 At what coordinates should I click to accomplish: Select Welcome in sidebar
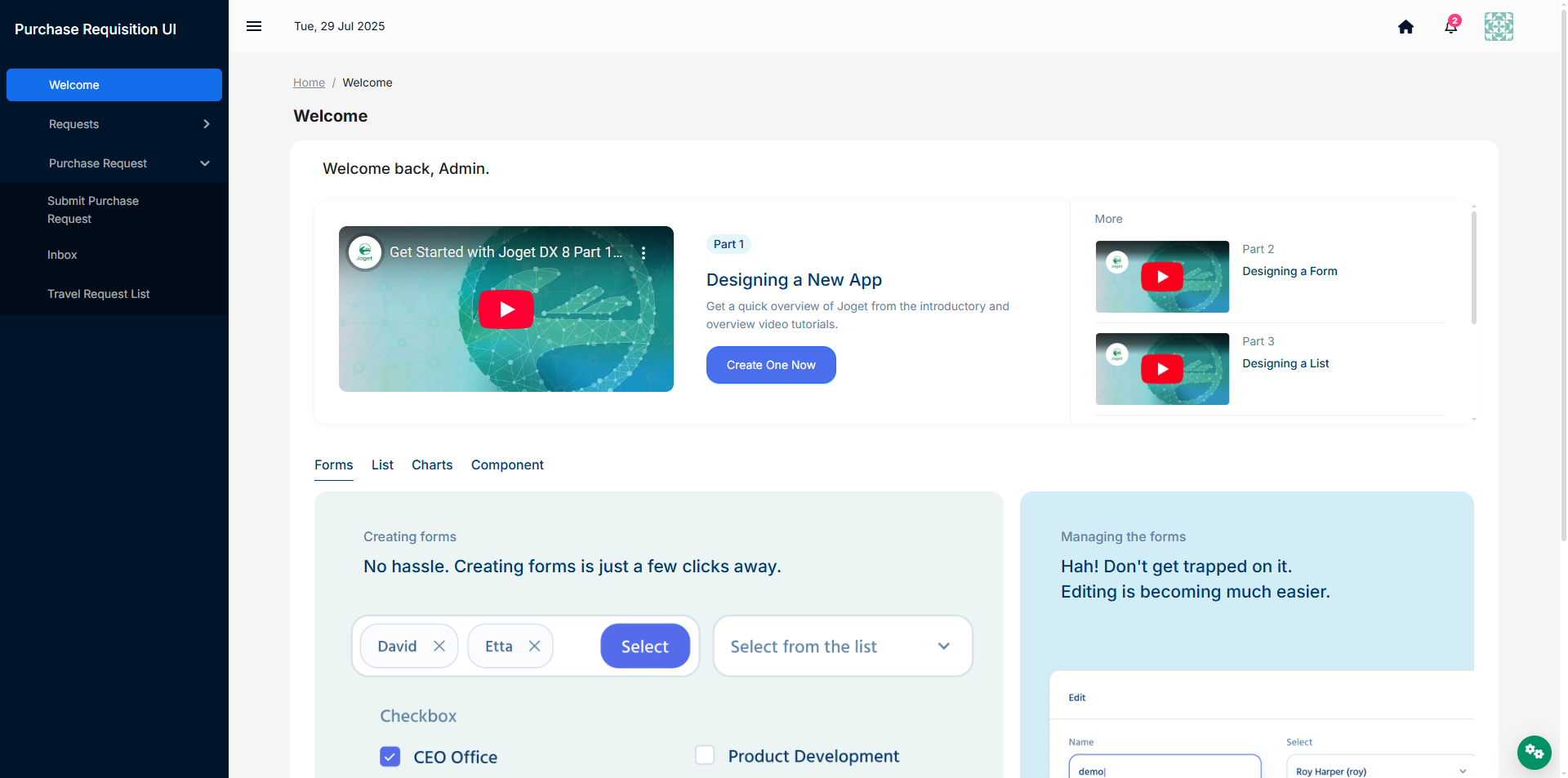[x=114, y=85]
